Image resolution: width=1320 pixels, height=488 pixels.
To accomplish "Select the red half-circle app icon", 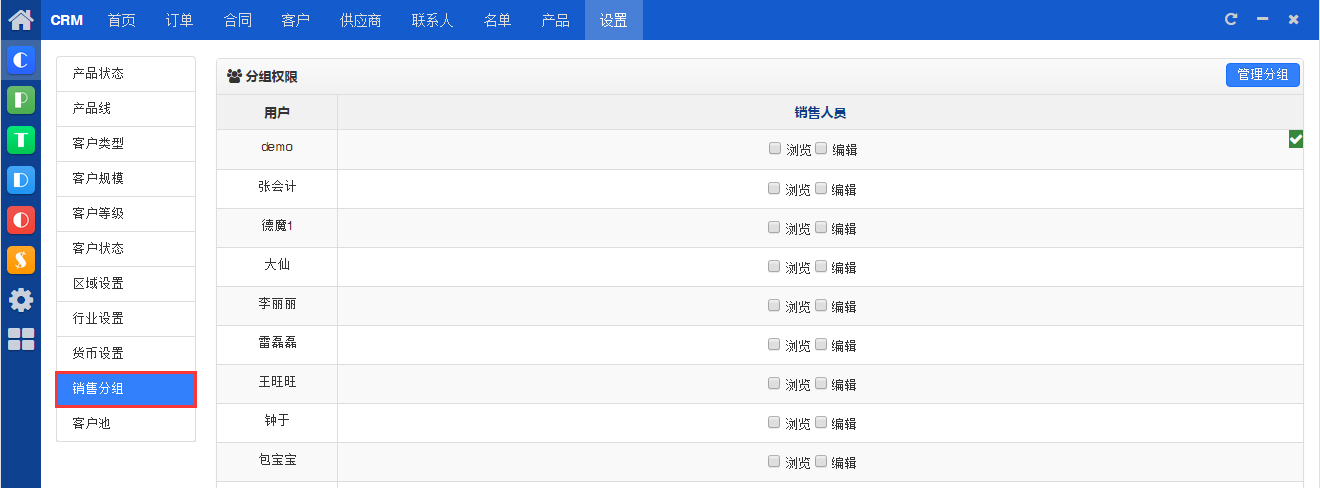I will tap(21, 220).
